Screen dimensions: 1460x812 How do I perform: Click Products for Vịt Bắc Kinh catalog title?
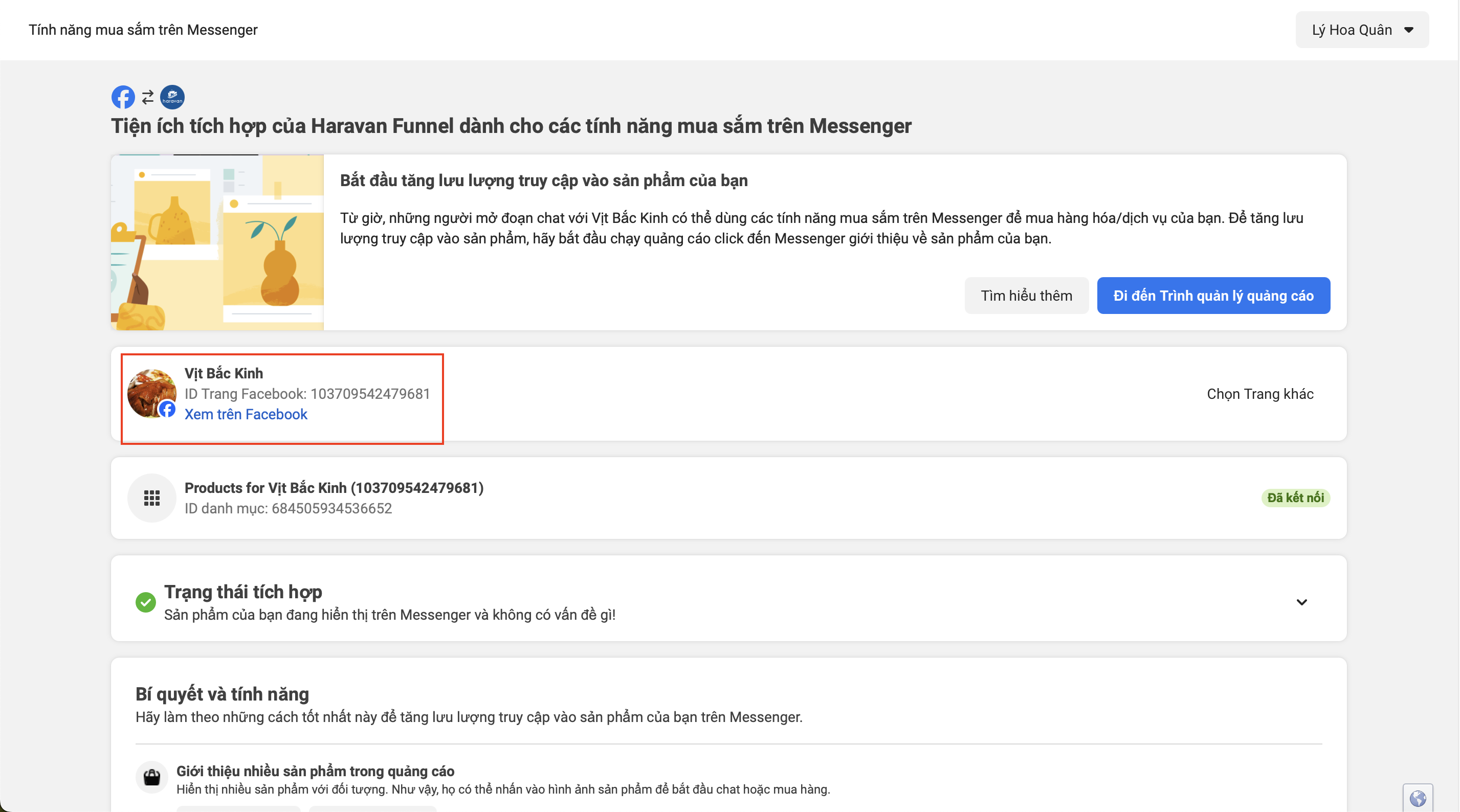(334, 488)
